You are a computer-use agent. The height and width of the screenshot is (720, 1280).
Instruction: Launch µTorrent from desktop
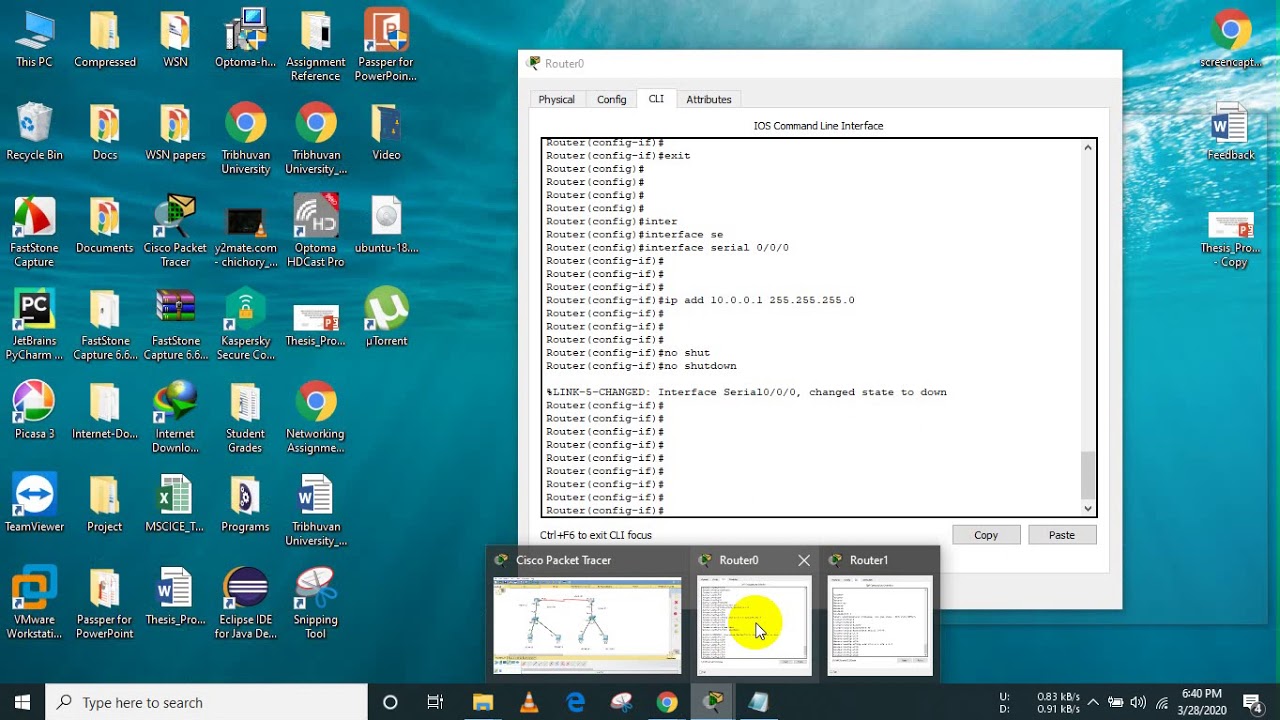pos(386,318)
